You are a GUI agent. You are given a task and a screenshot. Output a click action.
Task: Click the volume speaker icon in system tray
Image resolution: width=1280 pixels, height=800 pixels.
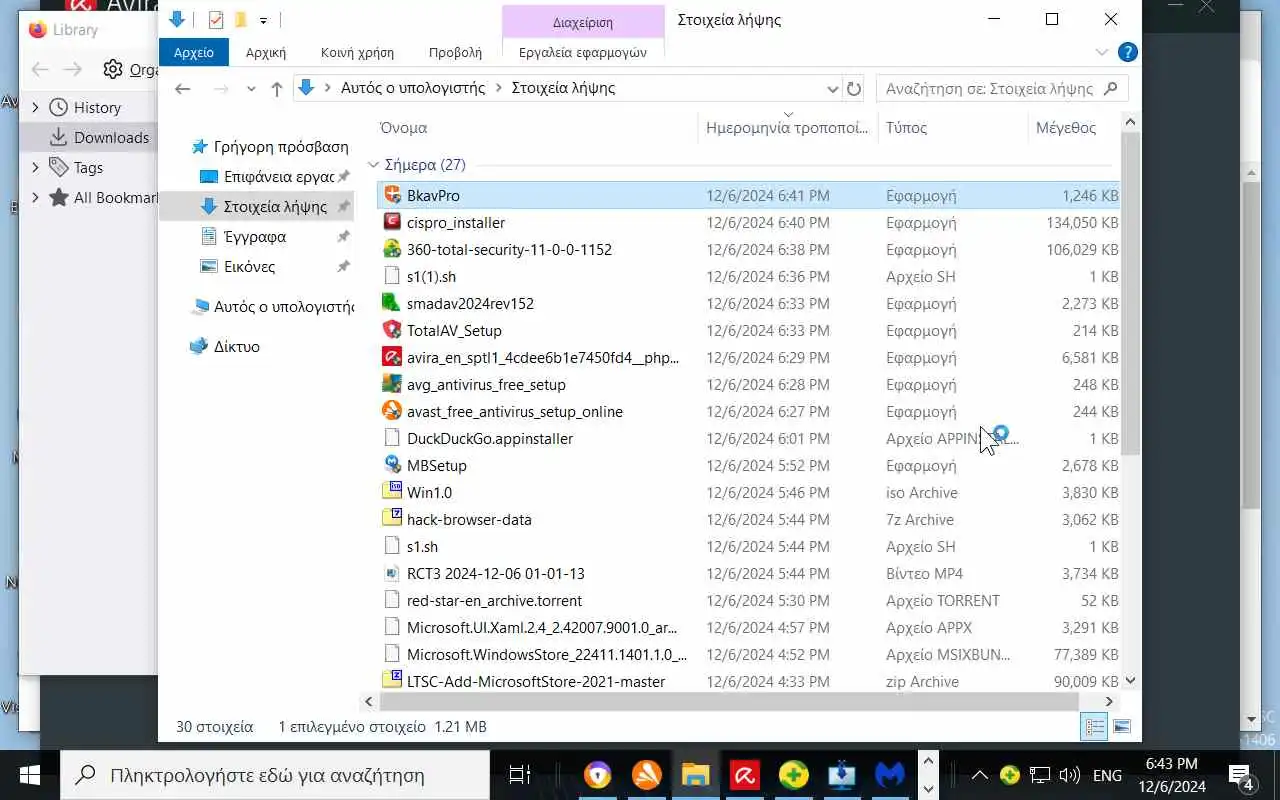pyautogui.click(x=1069, y=775)
